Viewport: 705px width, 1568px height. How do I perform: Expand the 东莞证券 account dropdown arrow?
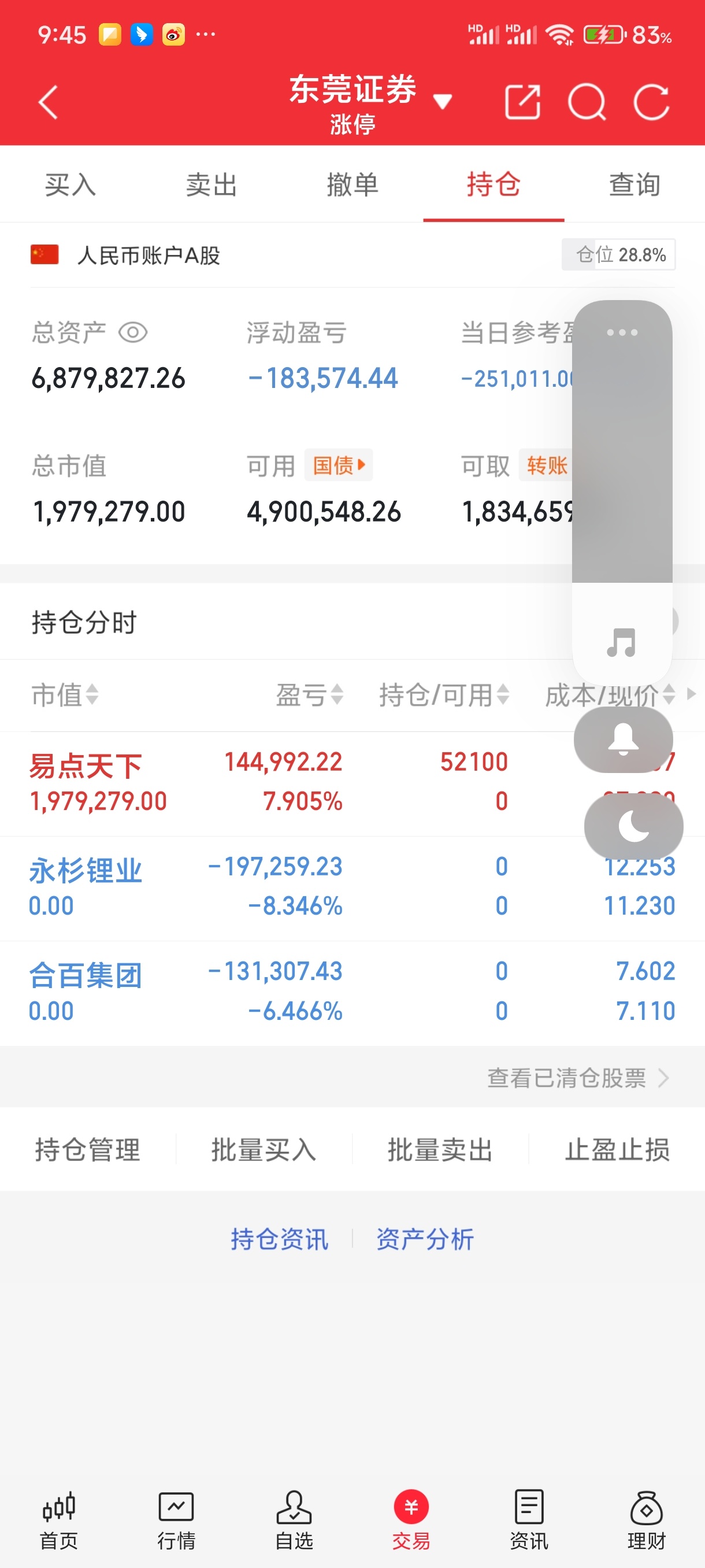click(443, 101)
